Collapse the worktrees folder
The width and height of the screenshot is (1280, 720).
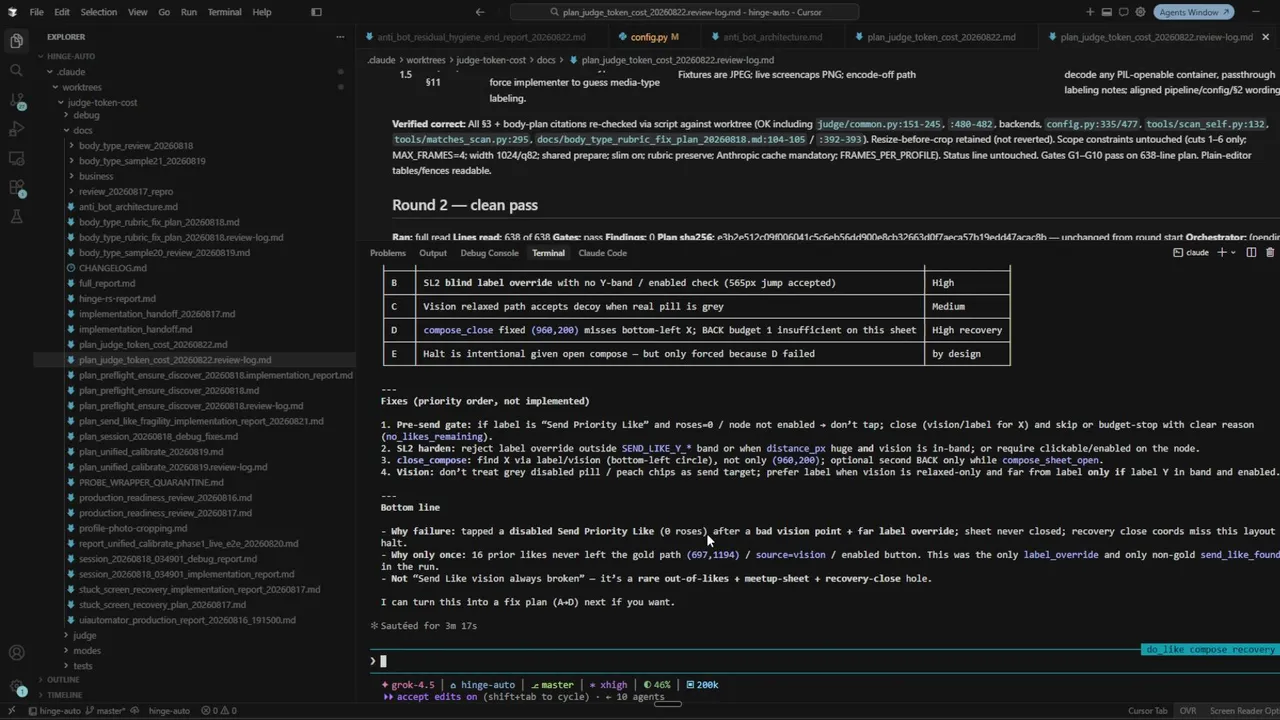tap(81, 87)
